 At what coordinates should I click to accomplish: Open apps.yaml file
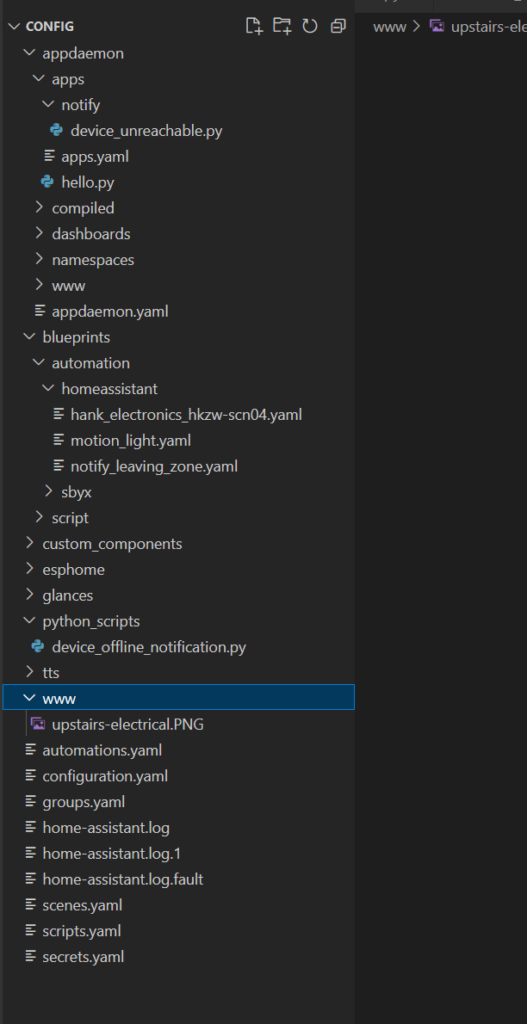point(95,157)
